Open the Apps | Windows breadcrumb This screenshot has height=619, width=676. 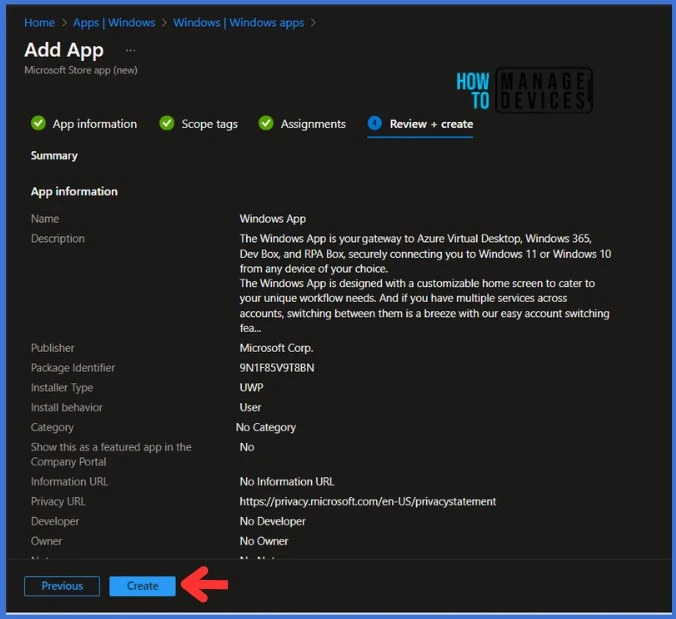[114, 22]
